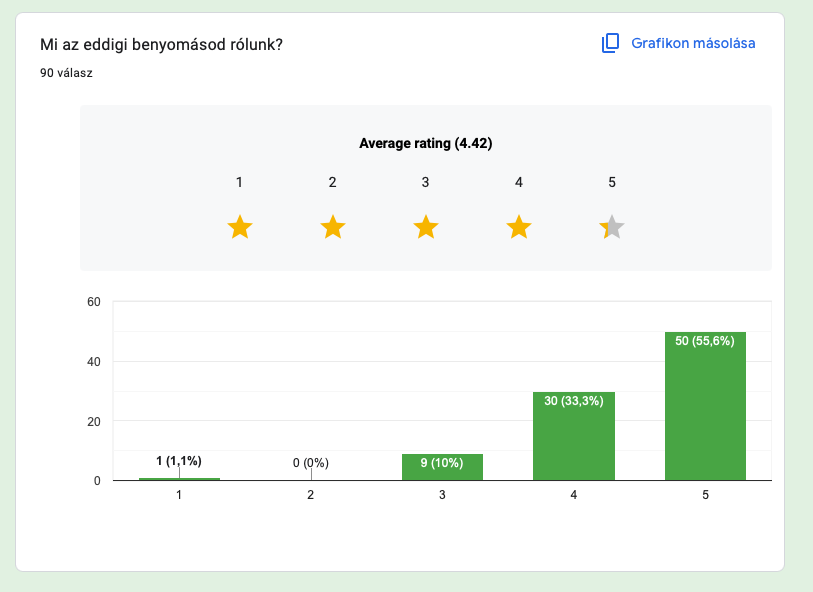
Task: Click the first gold star
Action: coord(239,228)
